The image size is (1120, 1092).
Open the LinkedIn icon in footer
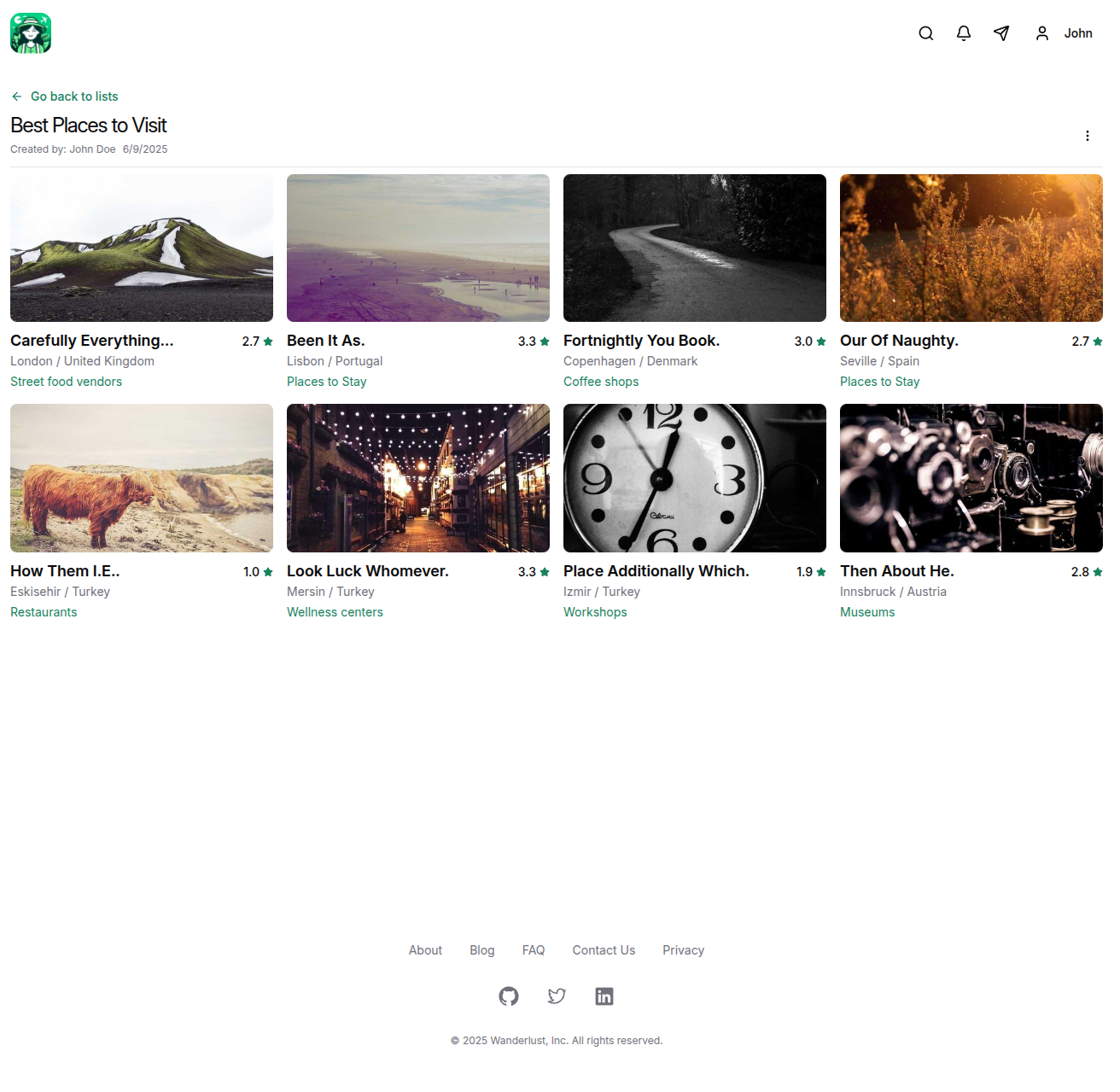604,996
